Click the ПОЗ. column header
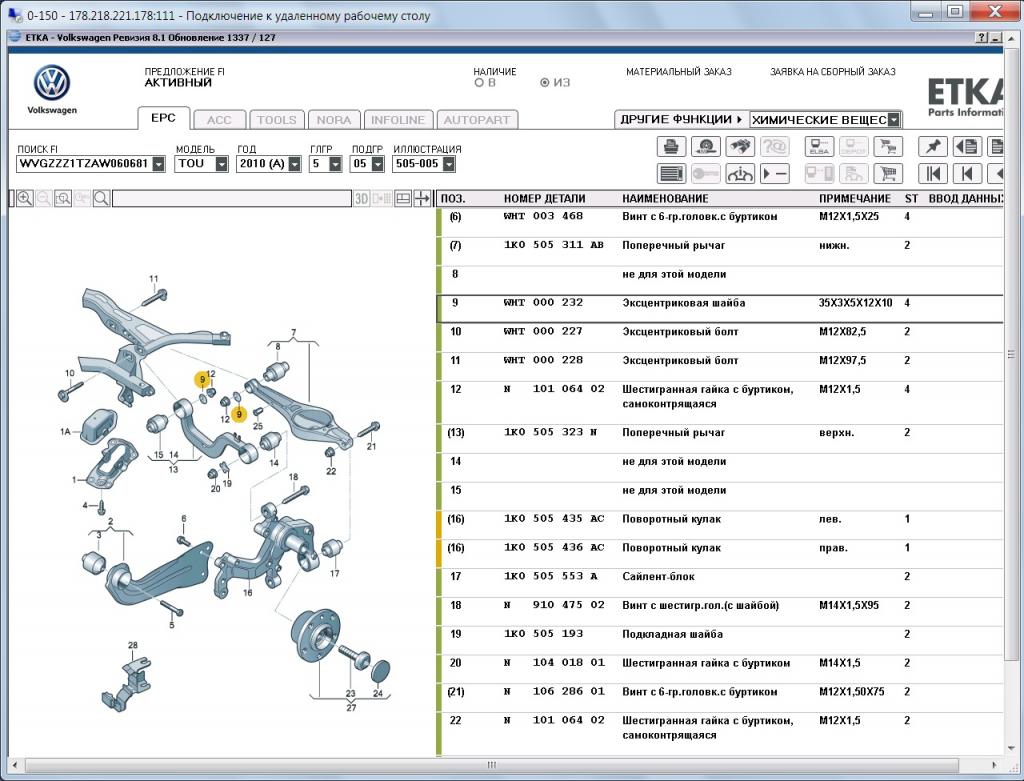1024x781 pixels. click(x=453, y=199)
